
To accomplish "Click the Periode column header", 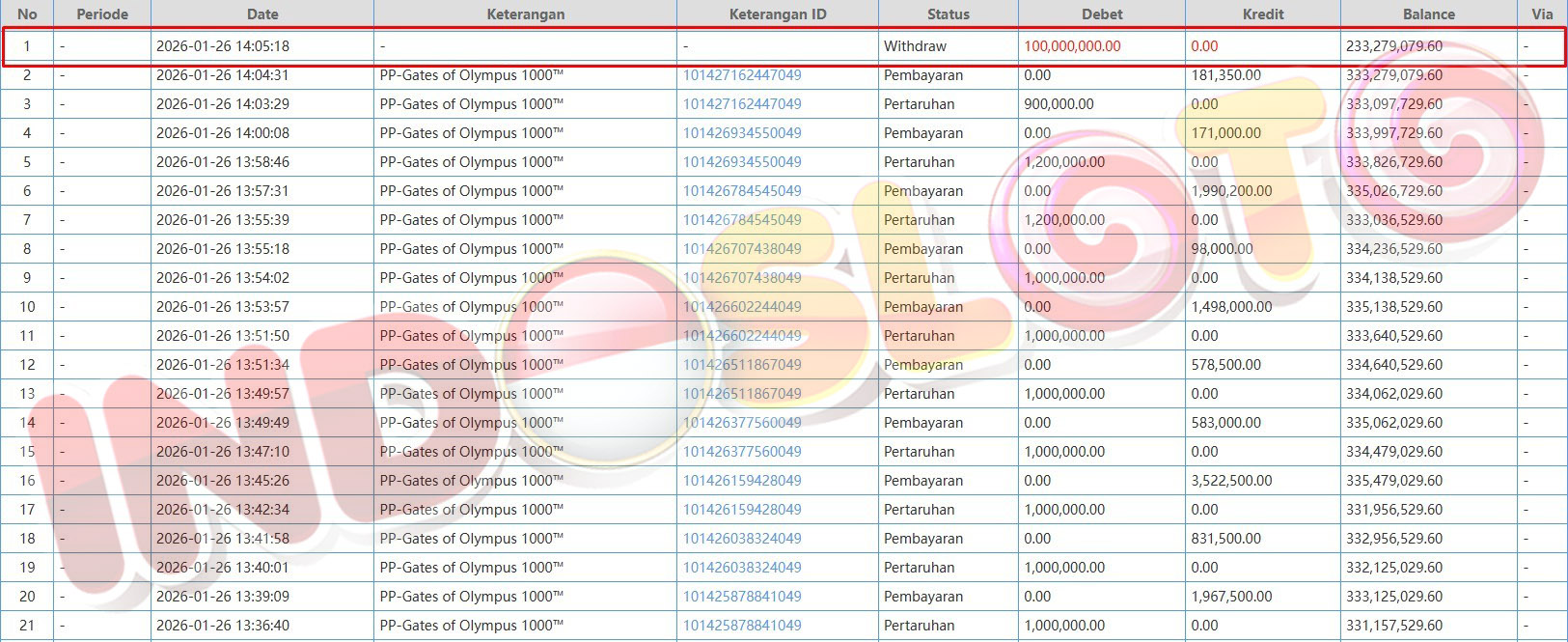I will 102,14.
